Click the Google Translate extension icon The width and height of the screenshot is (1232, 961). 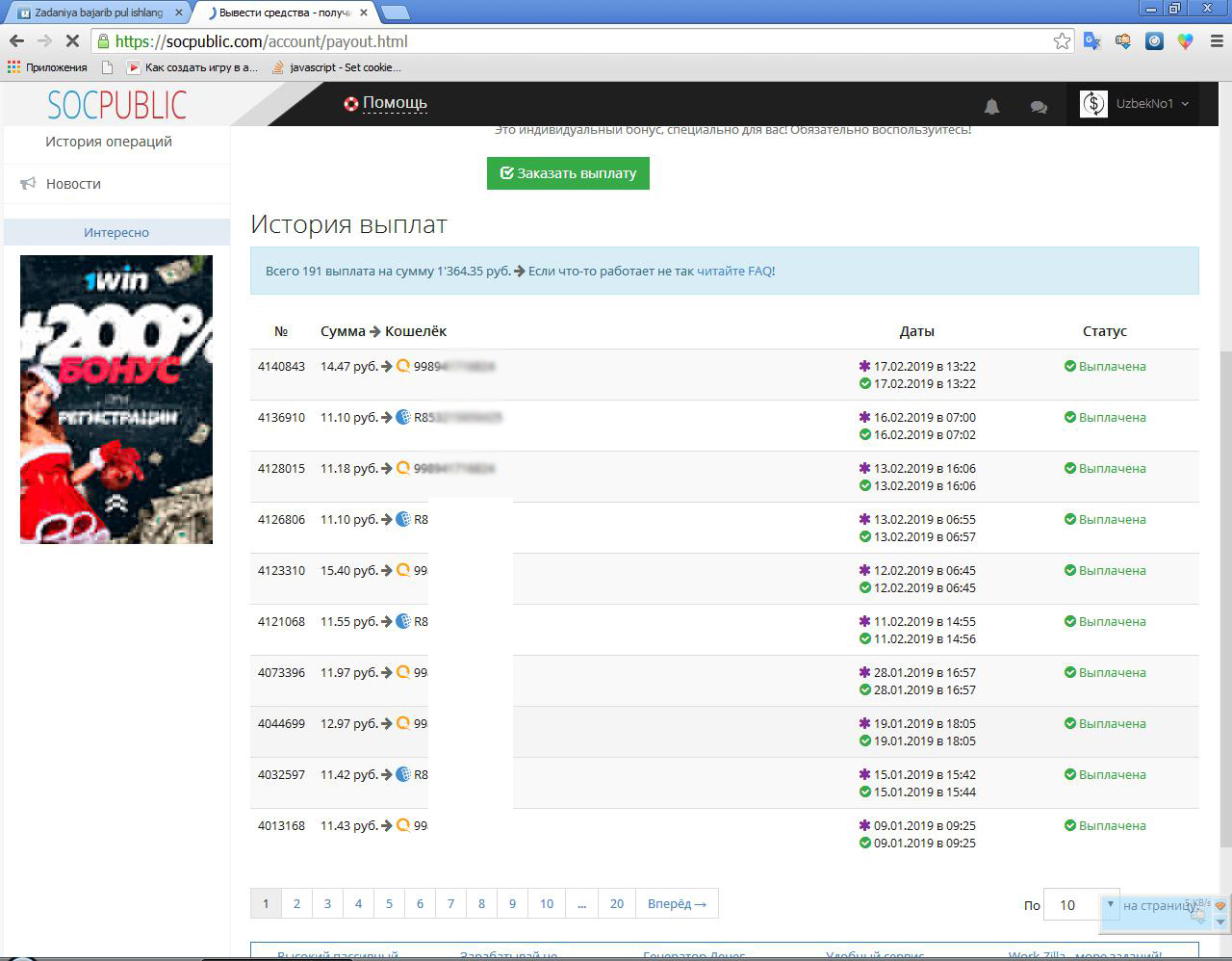tap(1091, 40)
